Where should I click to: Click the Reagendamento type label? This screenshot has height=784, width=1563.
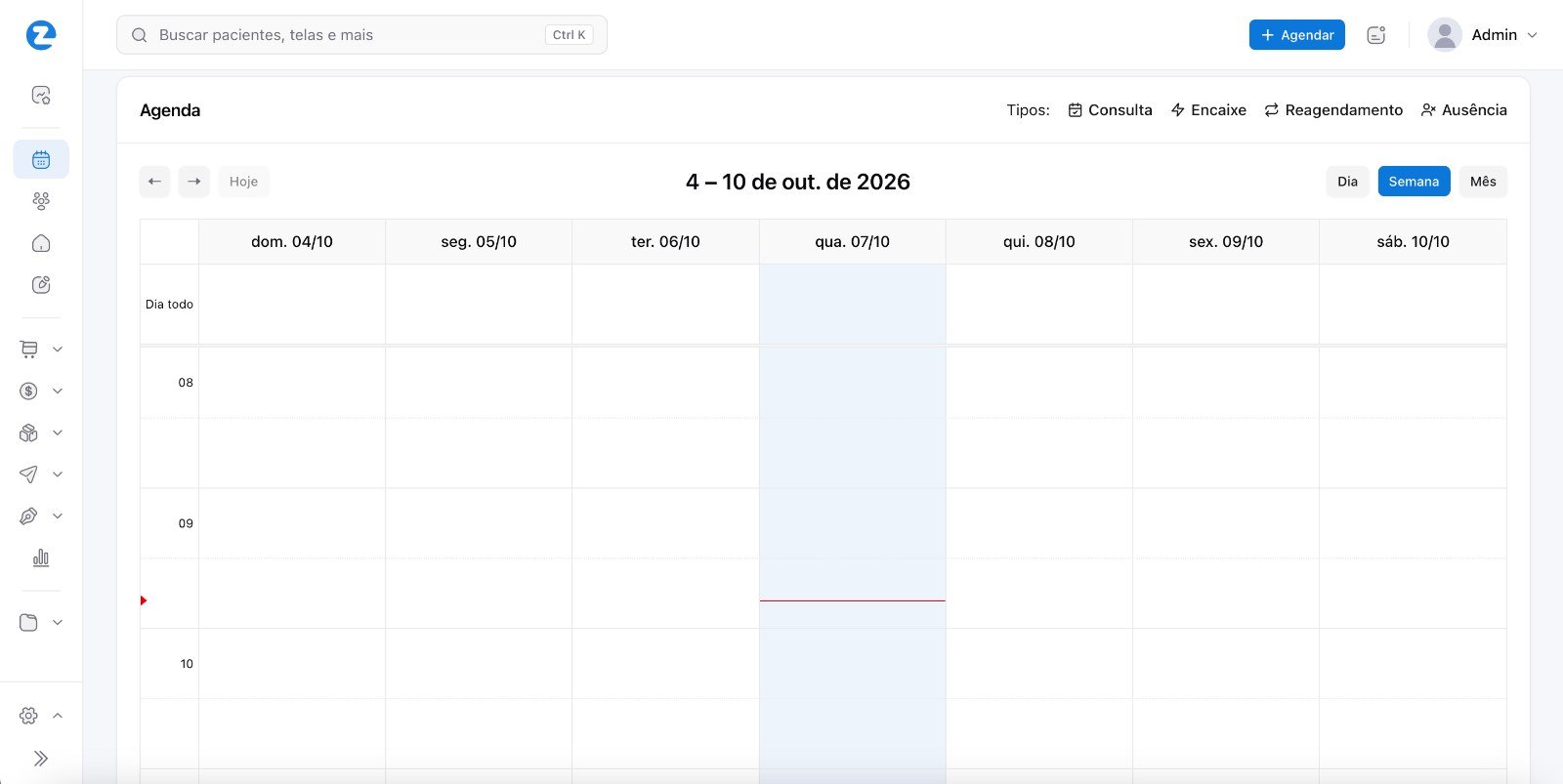click(x=1333, y=110)
